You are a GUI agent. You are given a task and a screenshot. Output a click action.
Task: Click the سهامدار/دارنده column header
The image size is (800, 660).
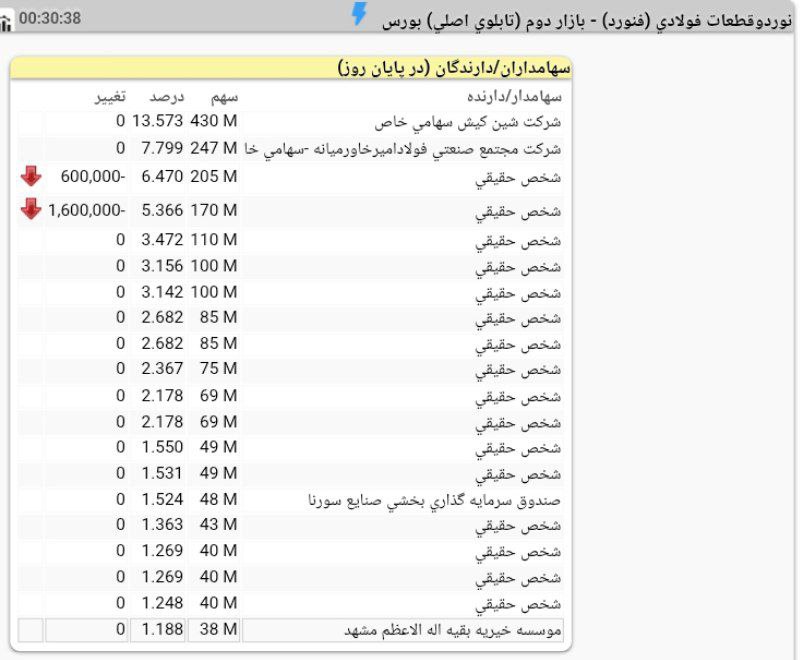(x=514, y=97)
